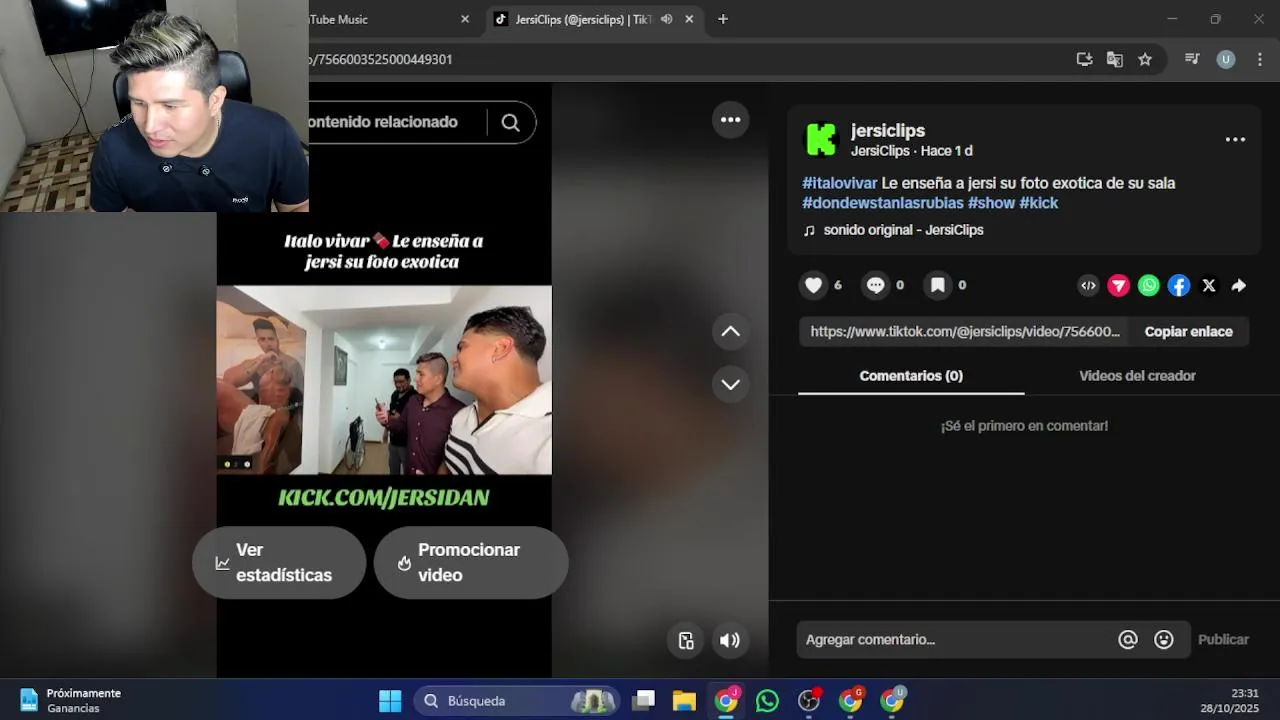
Task: Mute the video with speaker button
Action: click(x=730, y=641)
